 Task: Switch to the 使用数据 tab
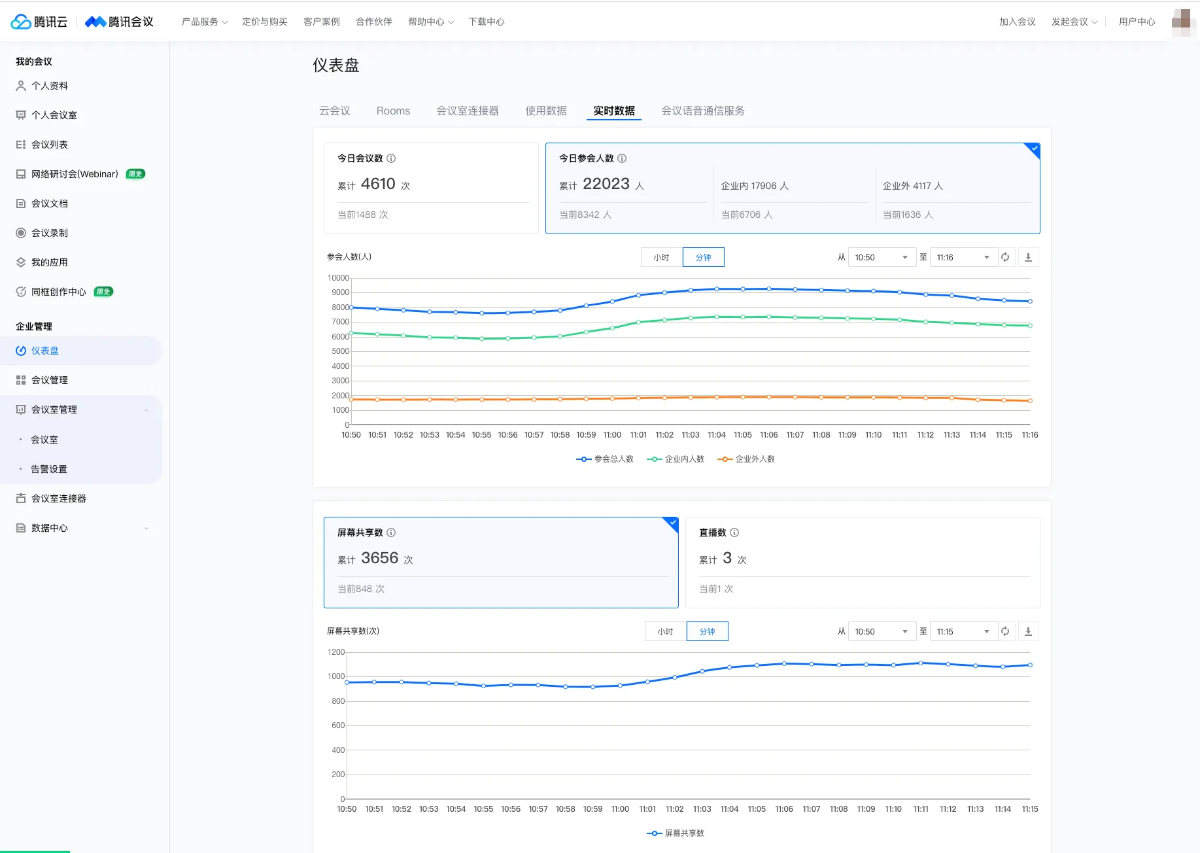point(546,111)
